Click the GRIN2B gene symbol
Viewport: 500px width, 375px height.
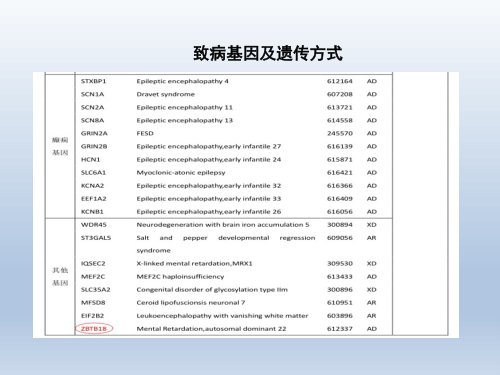coord(94,146)
